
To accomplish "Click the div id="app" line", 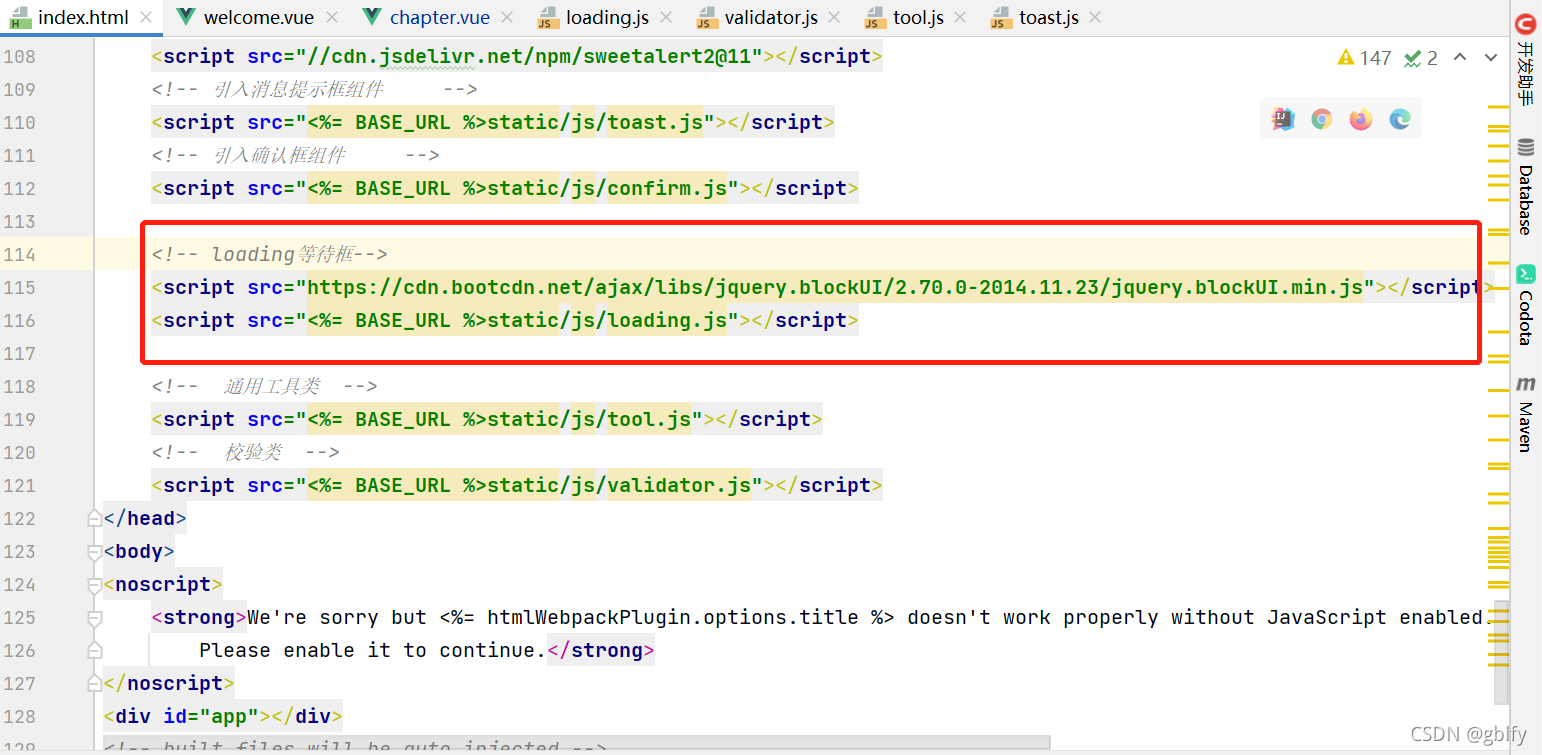I will click(x=223, y=716).
